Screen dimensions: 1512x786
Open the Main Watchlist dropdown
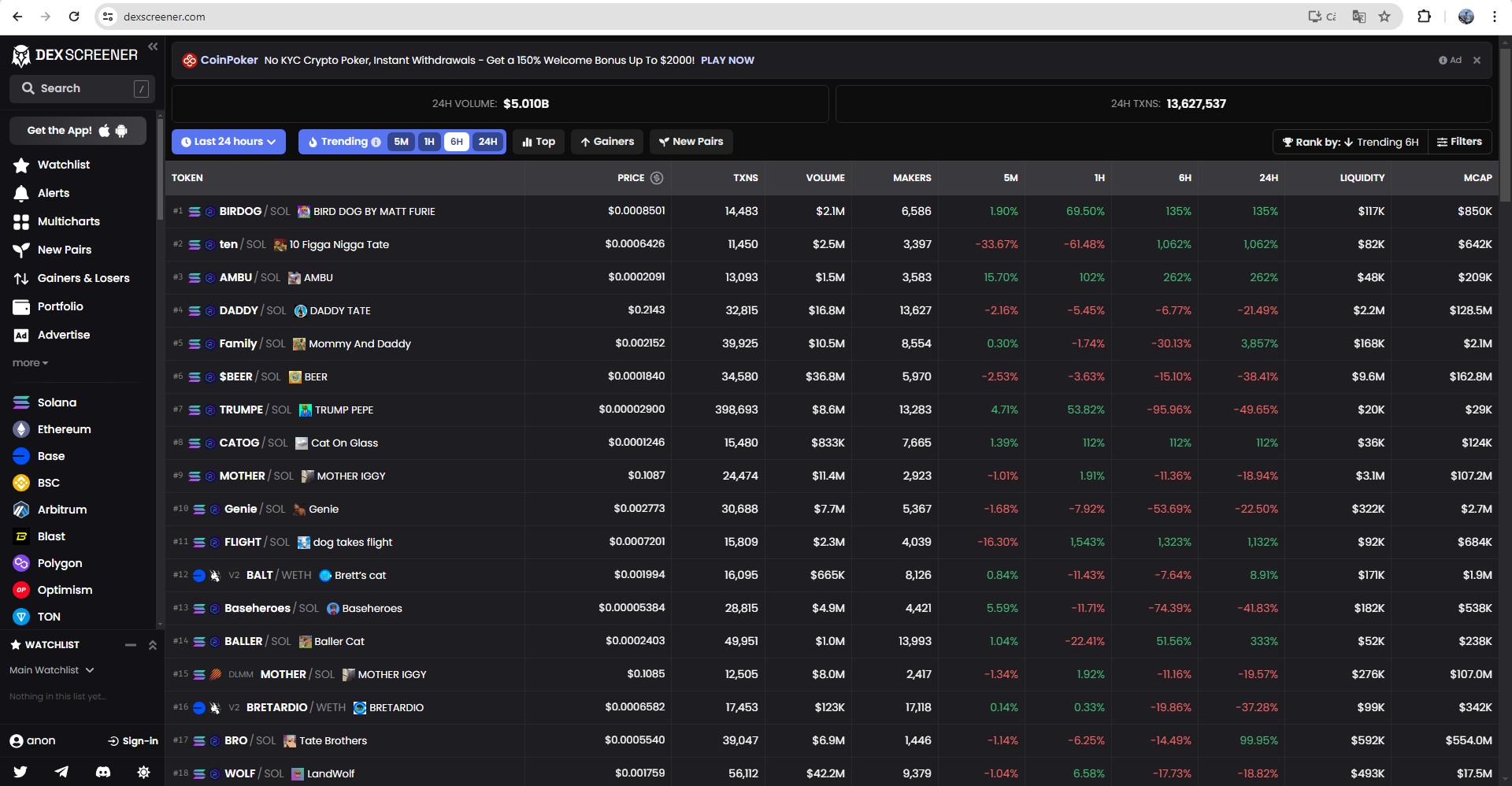[52, 670]
